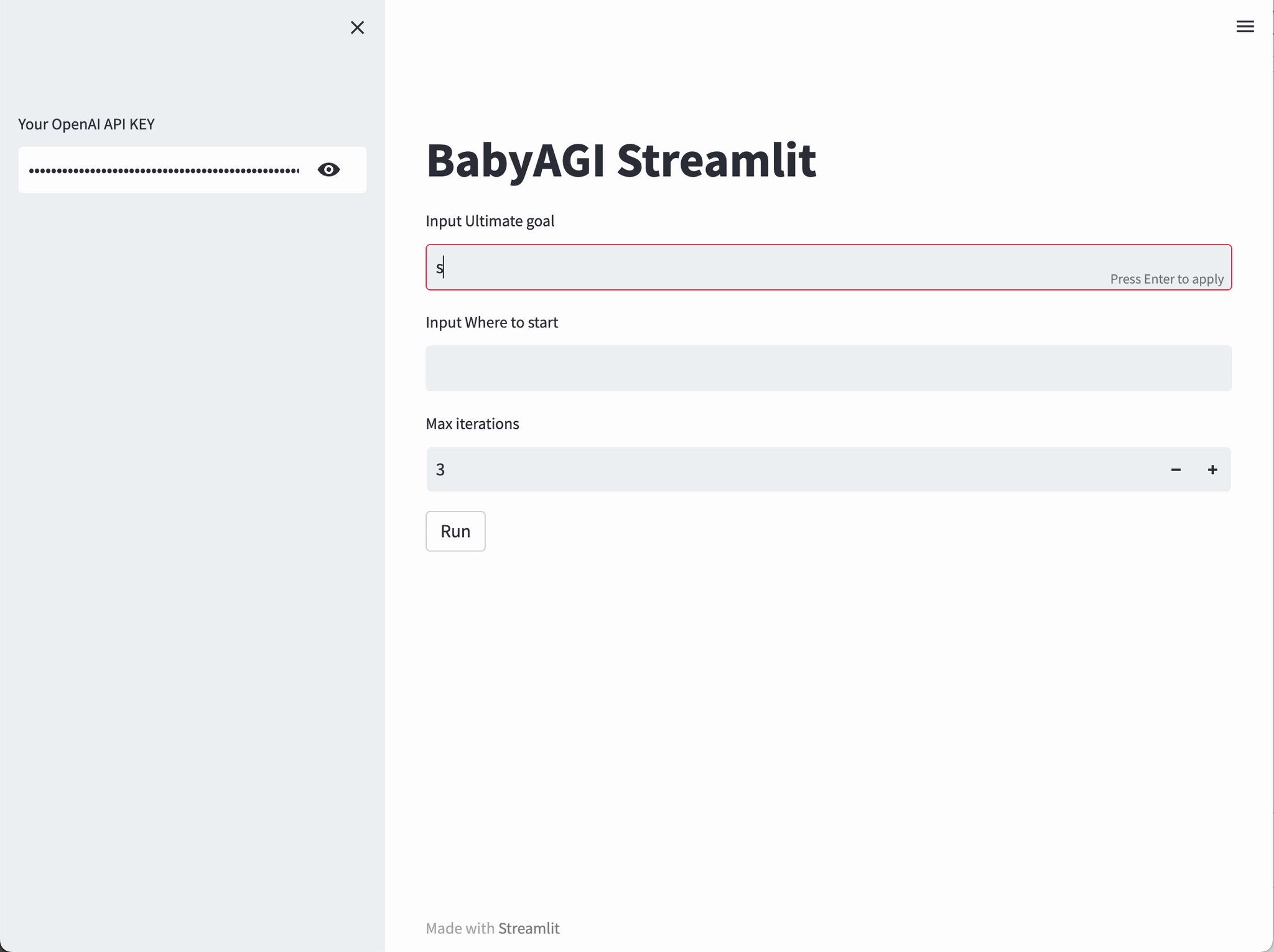The image size is (1274, 952).
Task: Click the X icon in the sidebar header
Action: (x=357, y=27)
